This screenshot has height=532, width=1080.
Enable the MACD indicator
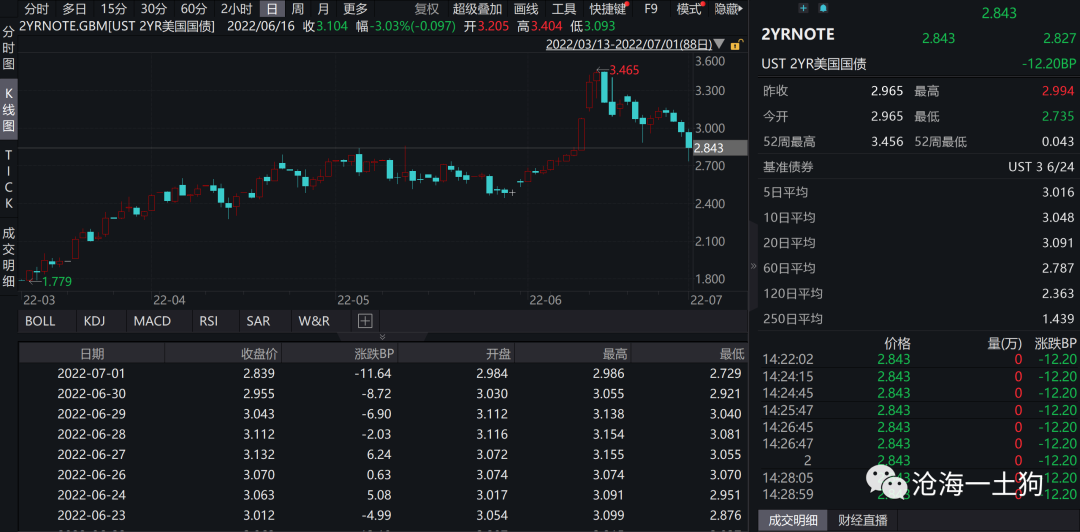click(x=152, y=321)
